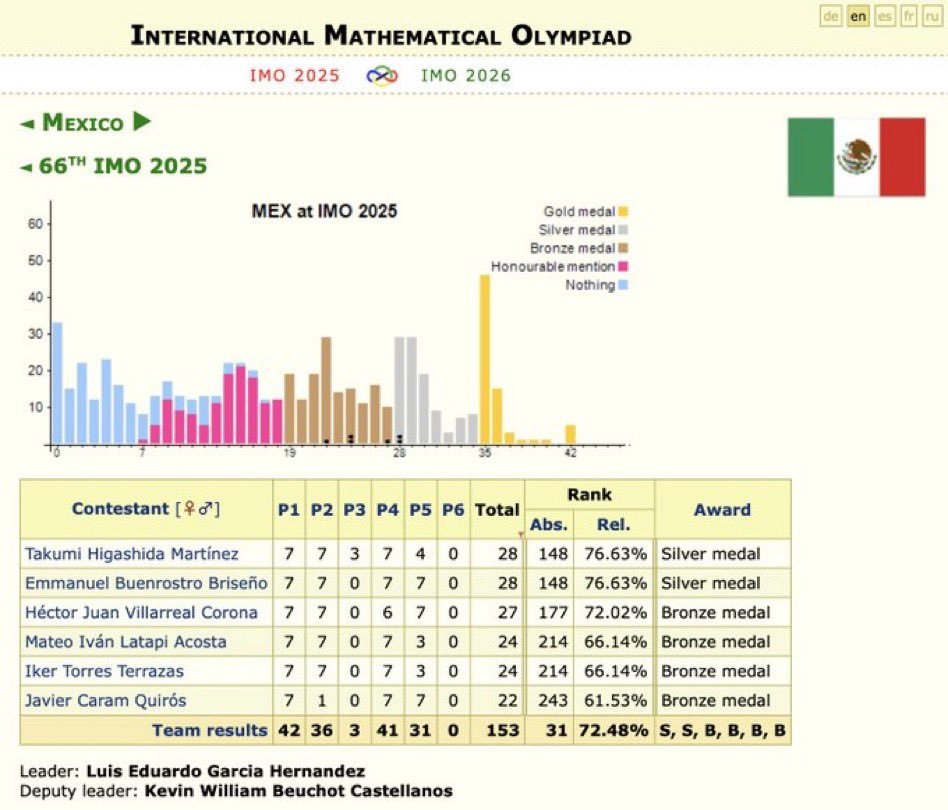Image resolution: width=948 pixels, height=810 pixels.
Task: Open Takumi Higashida Martínez profile
Action: tap(132, 554)
